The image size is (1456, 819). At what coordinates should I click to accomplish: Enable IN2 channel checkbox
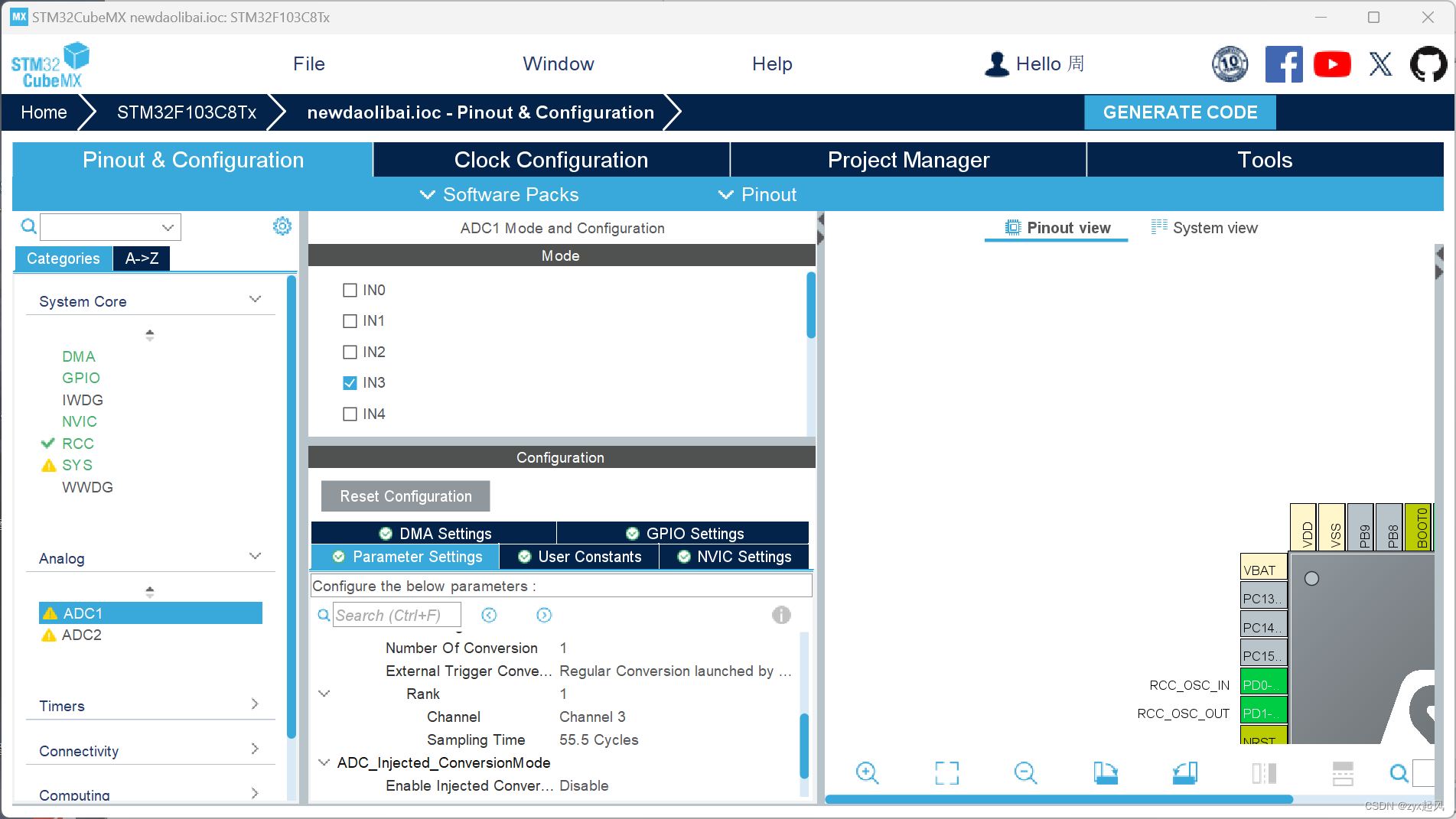(x=350, y=353)
